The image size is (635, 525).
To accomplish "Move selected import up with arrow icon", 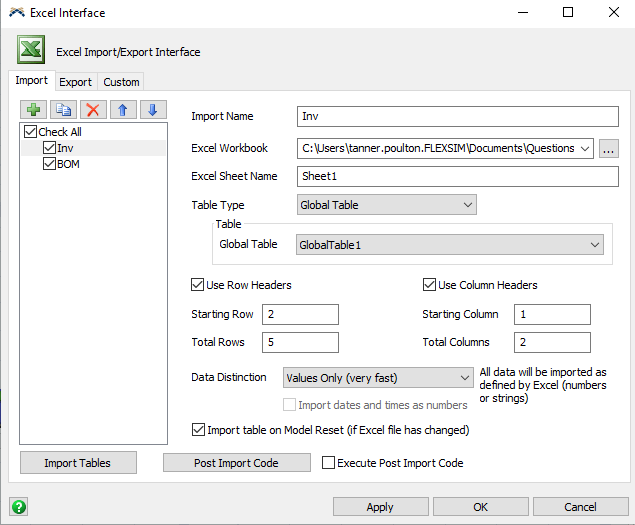I will 123,110.
